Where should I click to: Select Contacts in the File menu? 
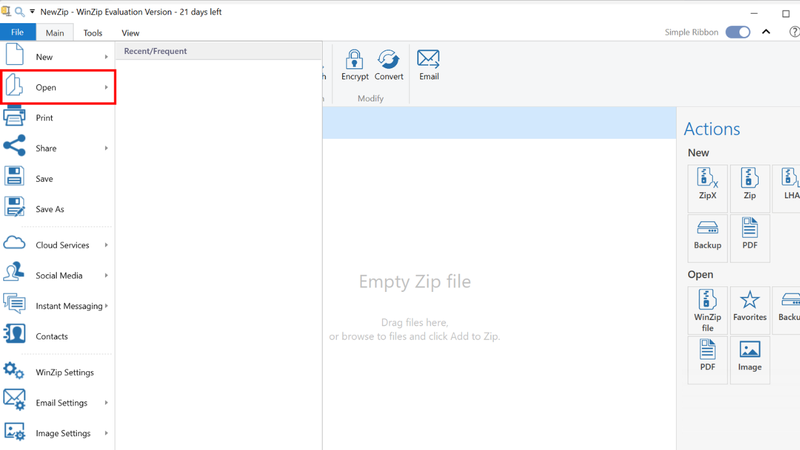[x=57, y=336]
